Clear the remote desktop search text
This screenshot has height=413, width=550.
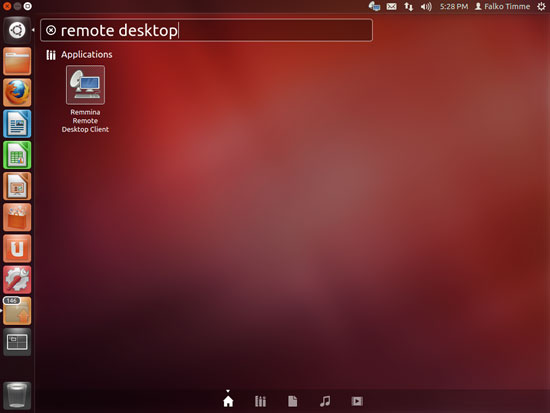click(51, 30)
